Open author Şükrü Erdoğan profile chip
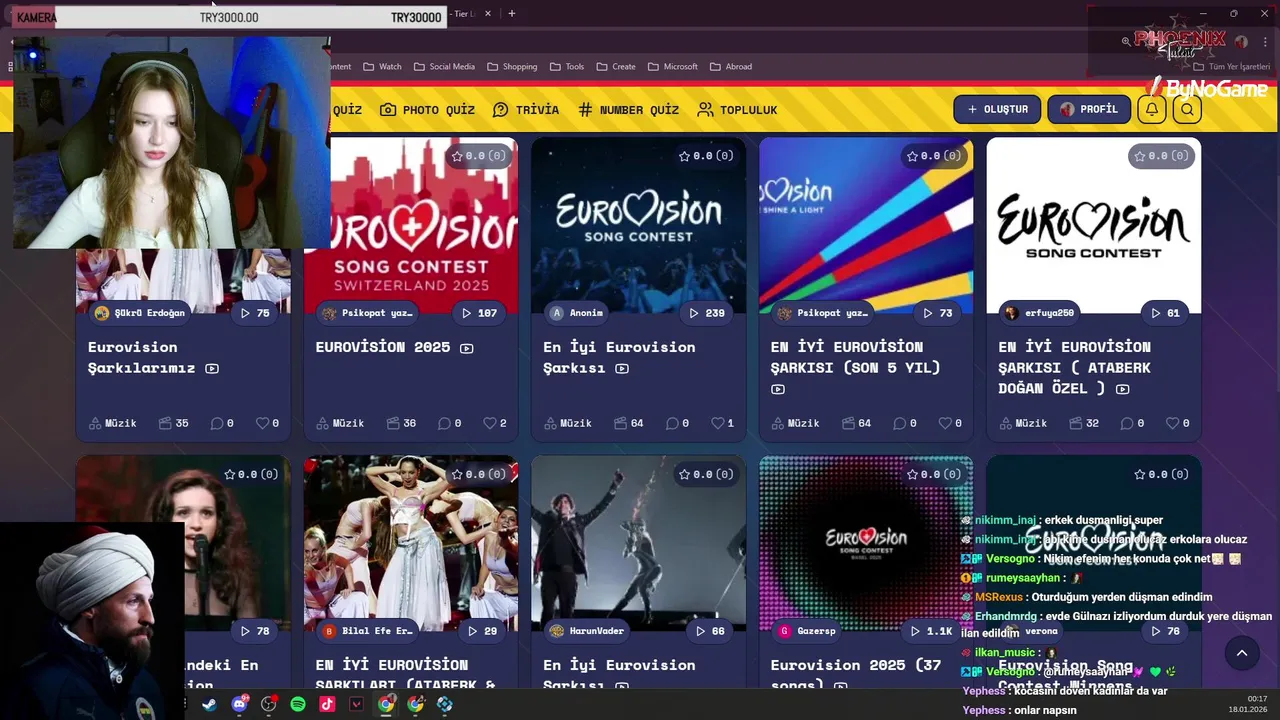1280x720 pixels. pos(140,313)
